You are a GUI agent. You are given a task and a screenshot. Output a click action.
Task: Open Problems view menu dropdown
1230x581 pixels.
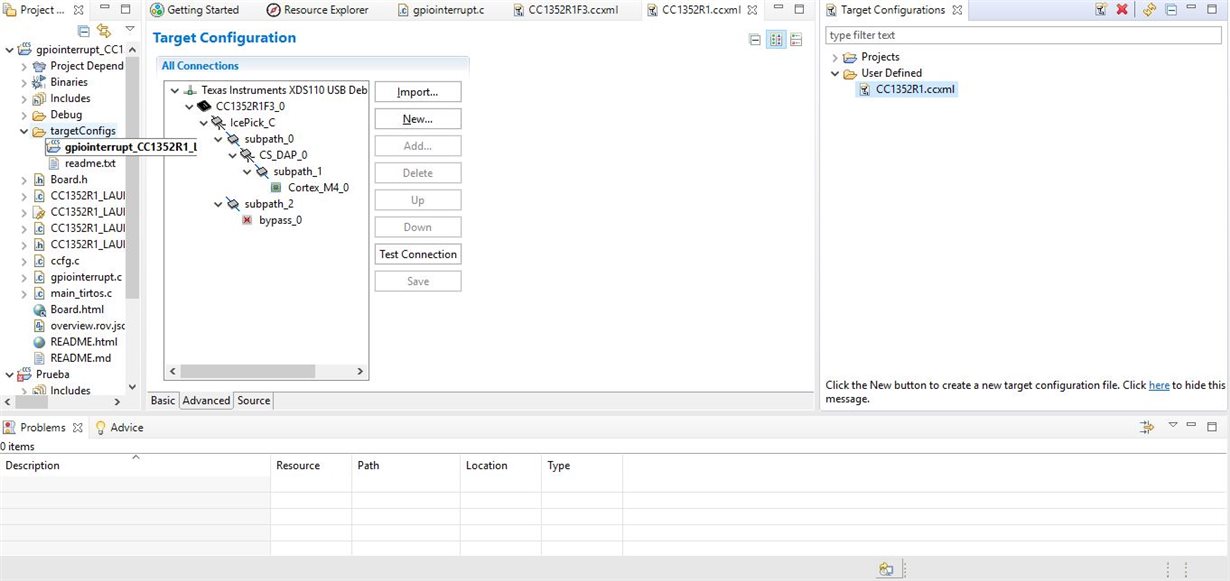(x=1173, y=425)
